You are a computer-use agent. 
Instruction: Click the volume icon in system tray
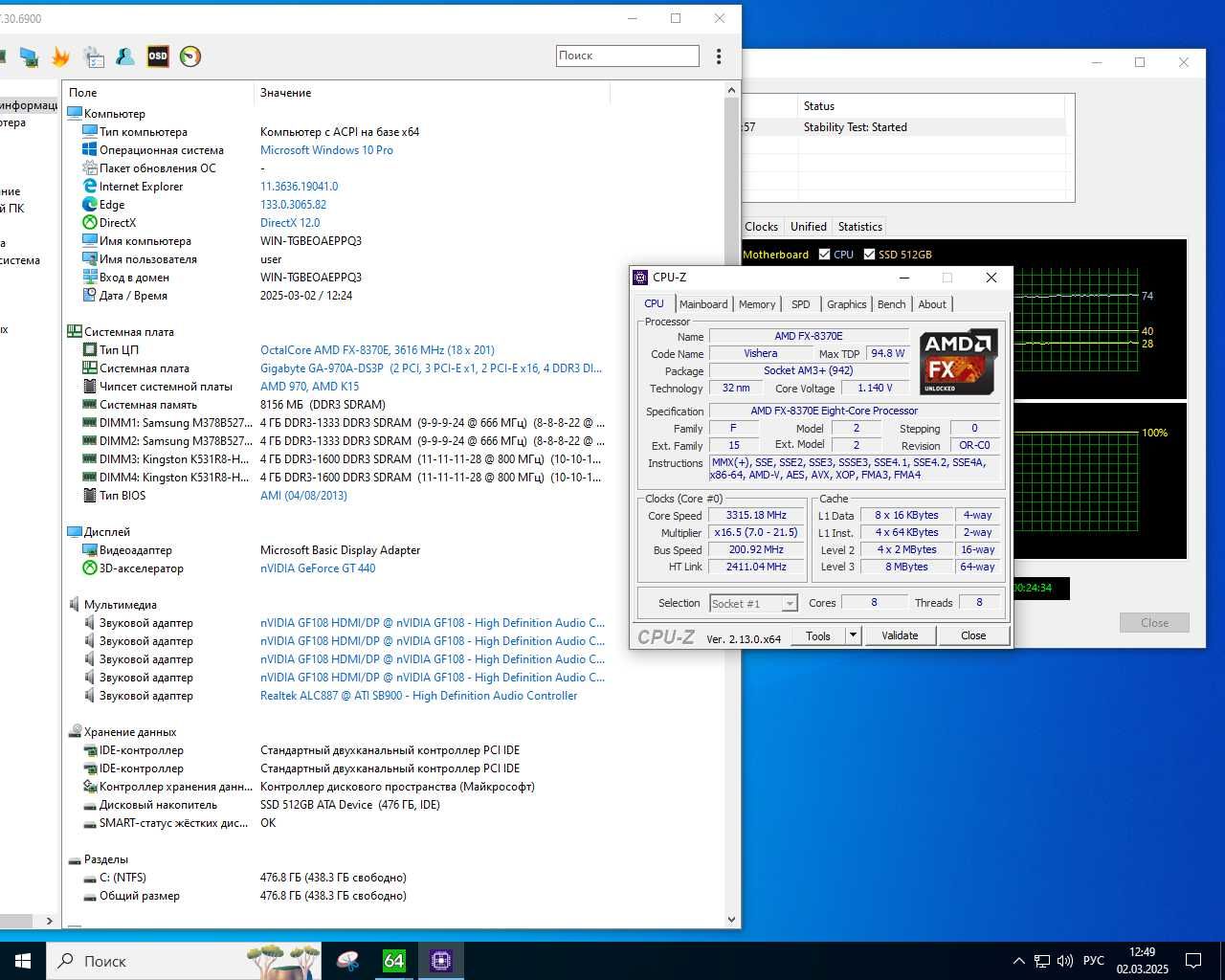(x=1065, y=961)
